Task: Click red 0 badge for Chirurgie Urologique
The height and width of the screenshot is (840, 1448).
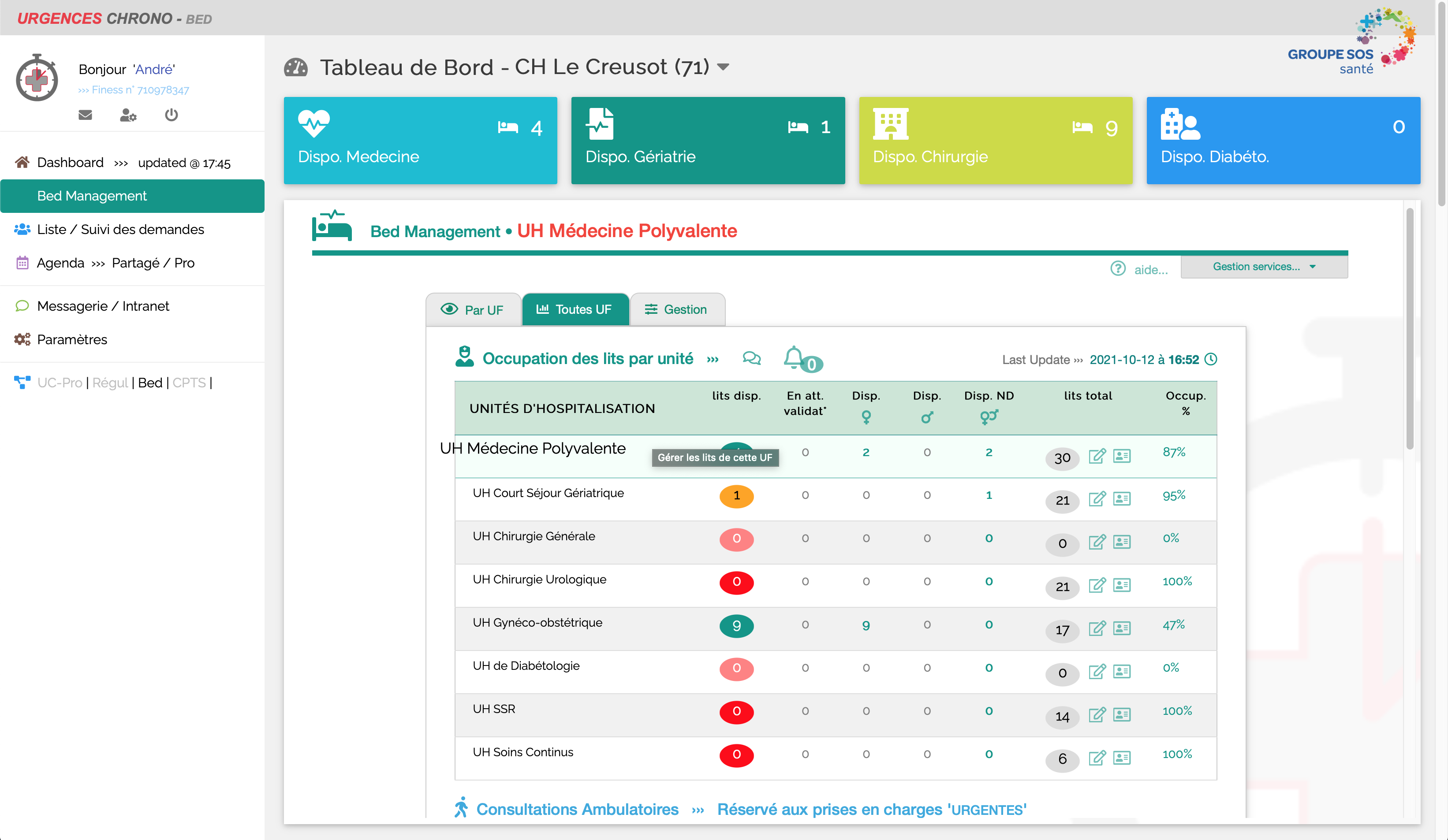Action: [x=736, y=582]
